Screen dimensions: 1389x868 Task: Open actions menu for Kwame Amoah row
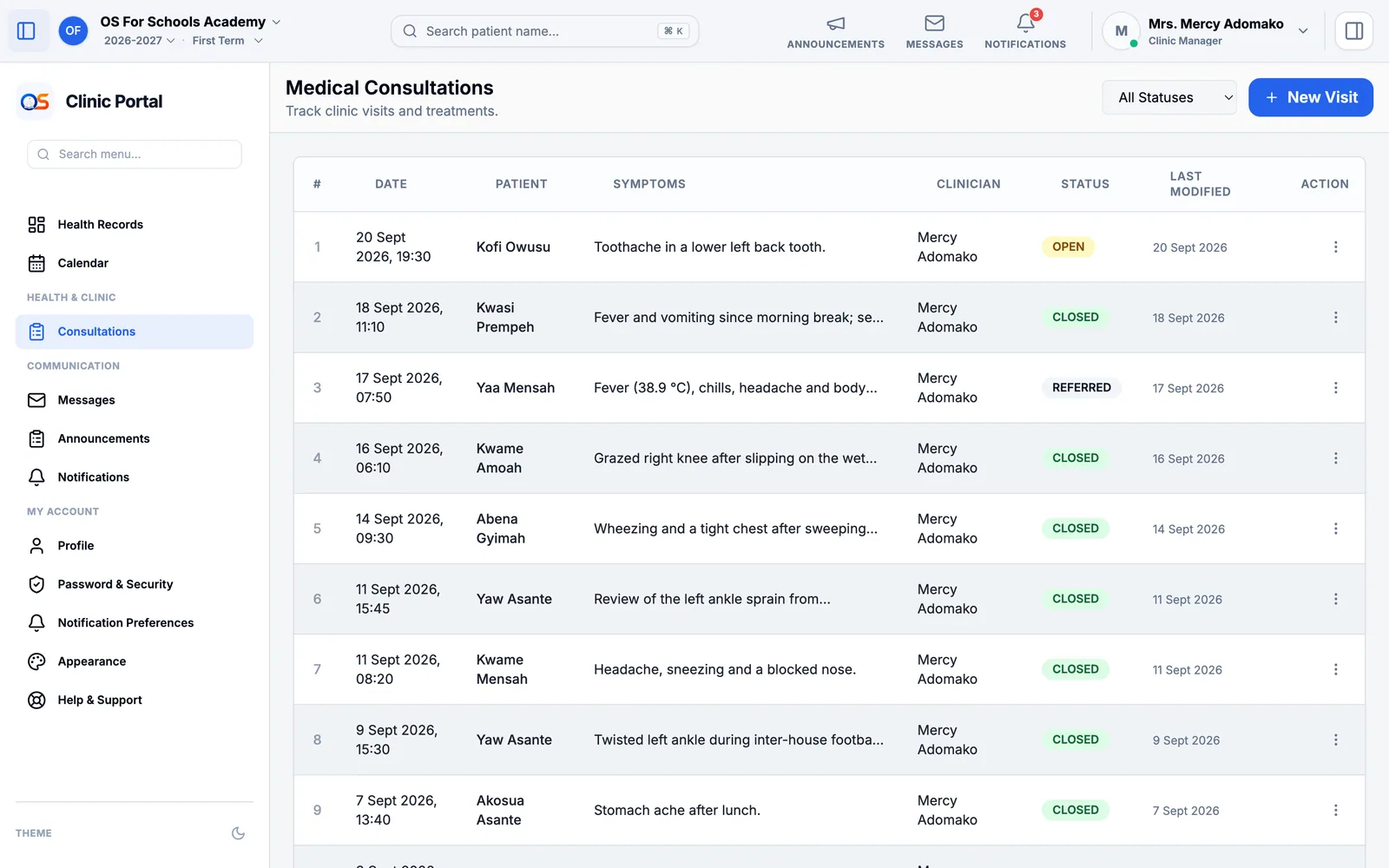tap(1335, 458)
